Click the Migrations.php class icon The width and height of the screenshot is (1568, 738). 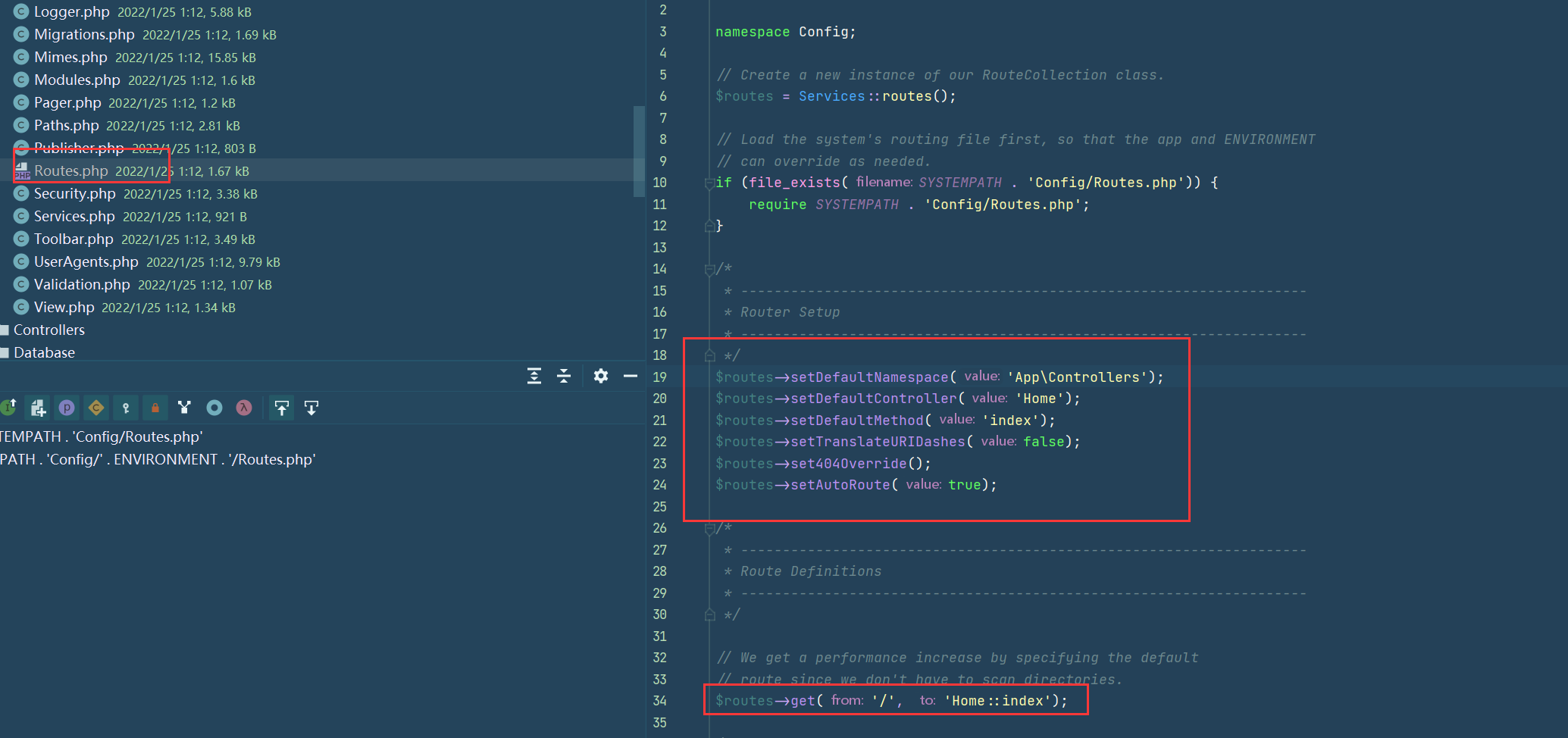21,34
